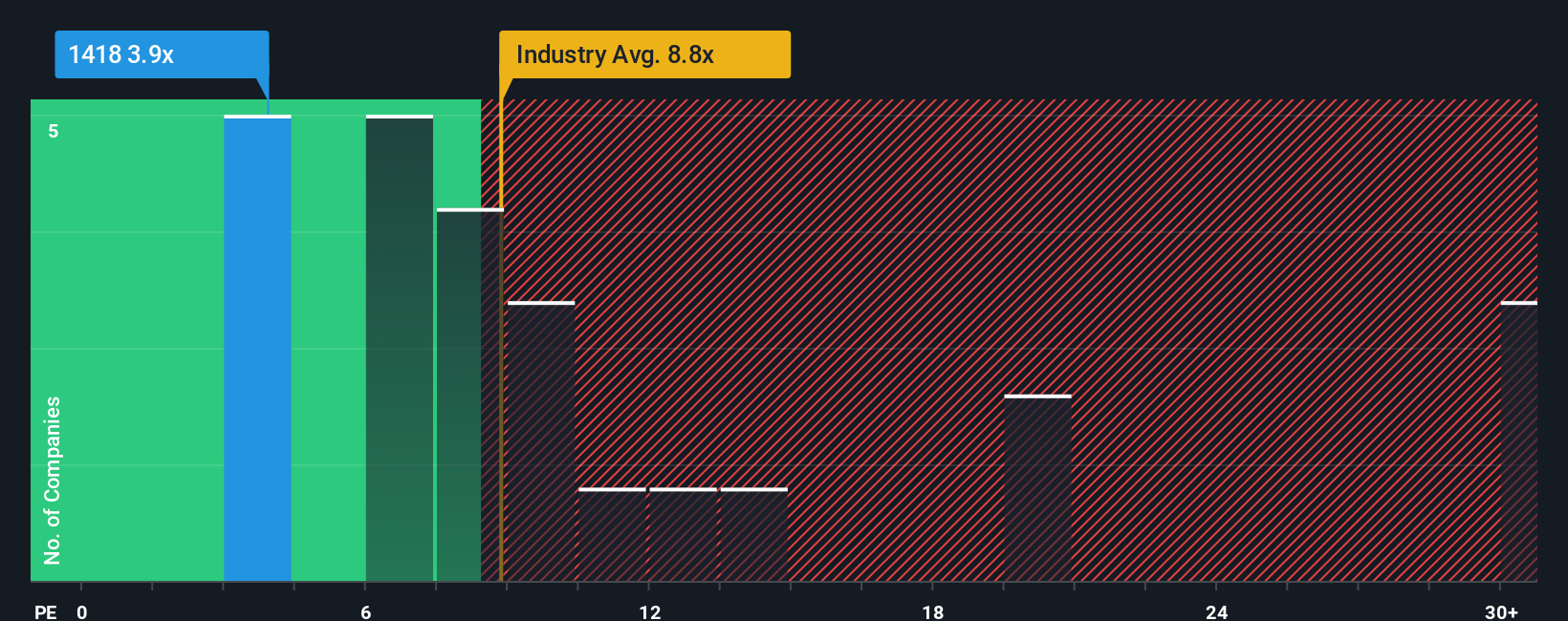Click the short bar left of PE 12
The image size is (1568, 621).
pyautogui.click(x=612, y=534)
